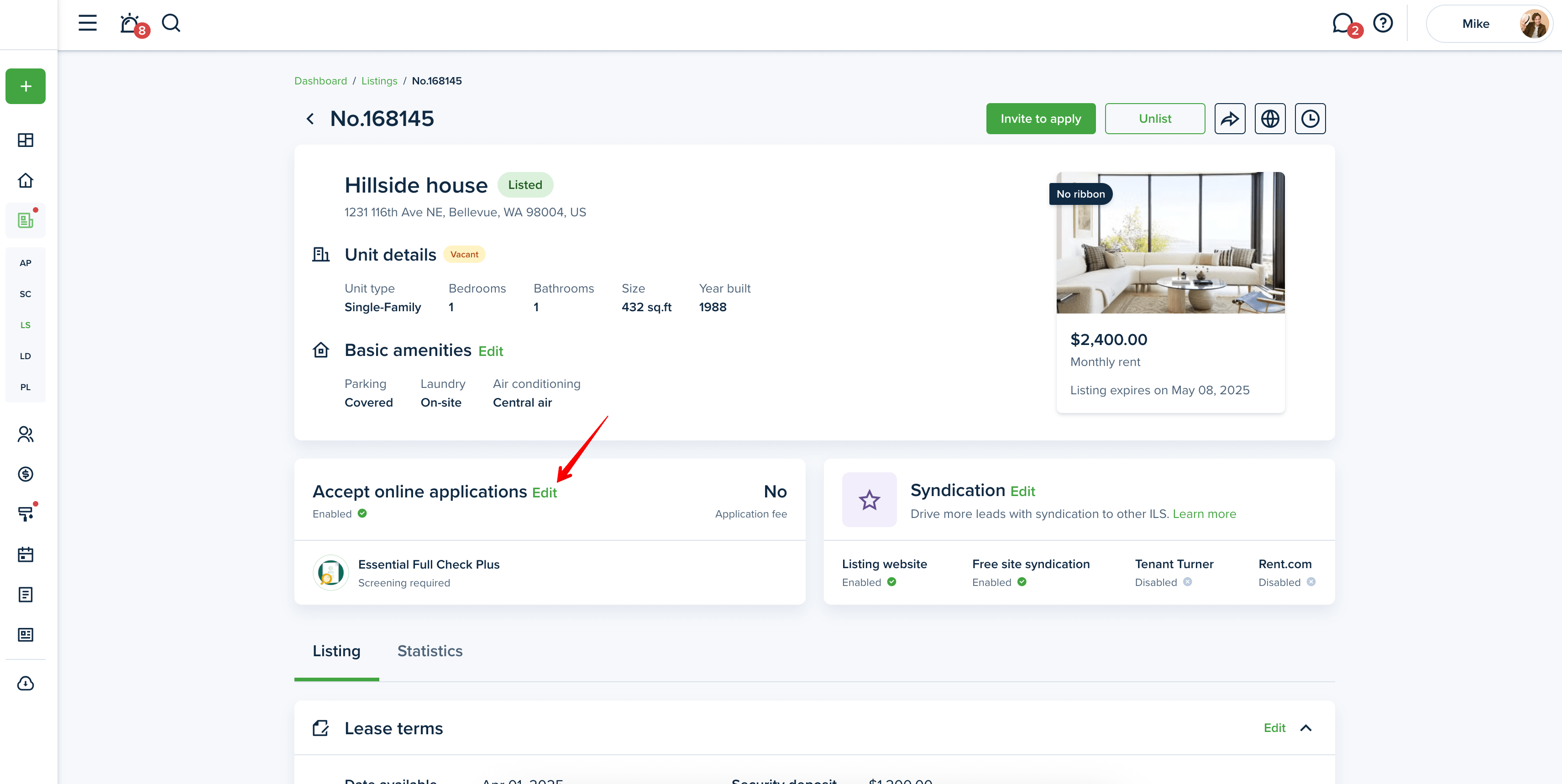Go to Listings breadcrumb

pyautogui.click(x=379, y=81)
